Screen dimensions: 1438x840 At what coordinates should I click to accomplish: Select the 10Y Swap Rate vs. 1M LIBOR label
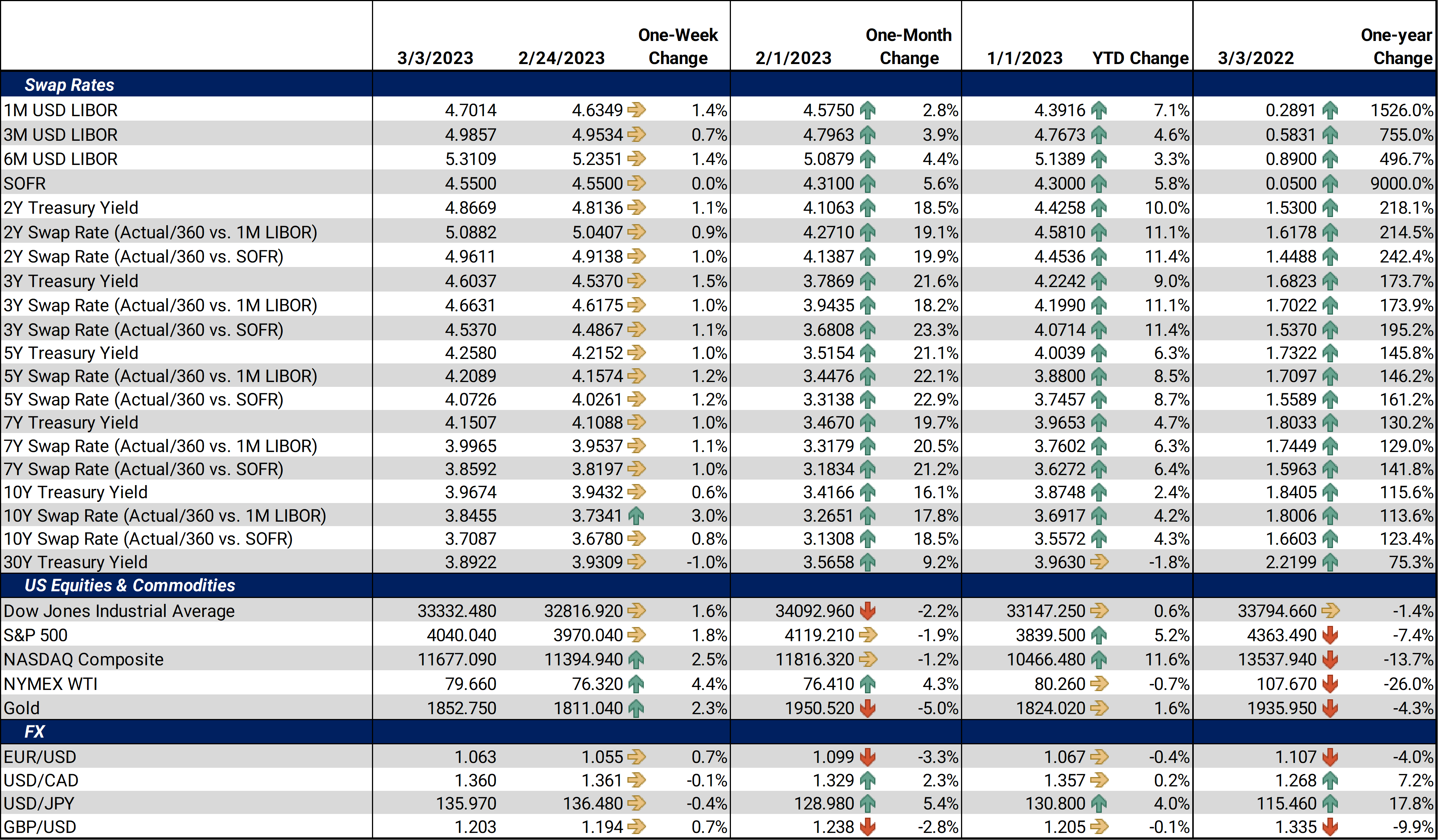[x=165, y=515]
